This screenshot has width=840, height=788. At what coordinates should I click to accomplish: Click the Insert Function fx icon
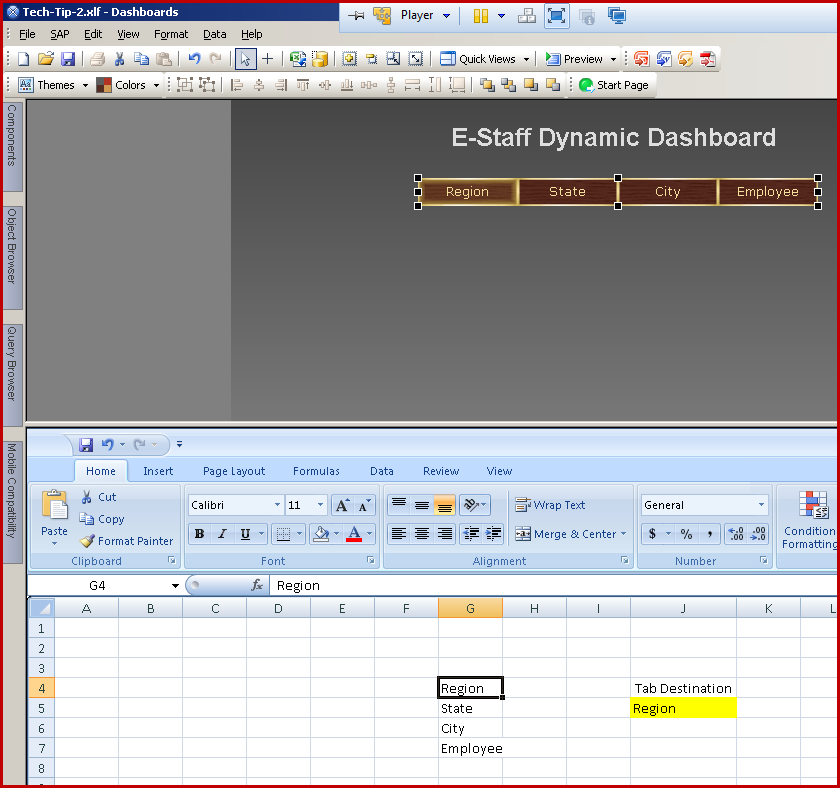[257, 585]
